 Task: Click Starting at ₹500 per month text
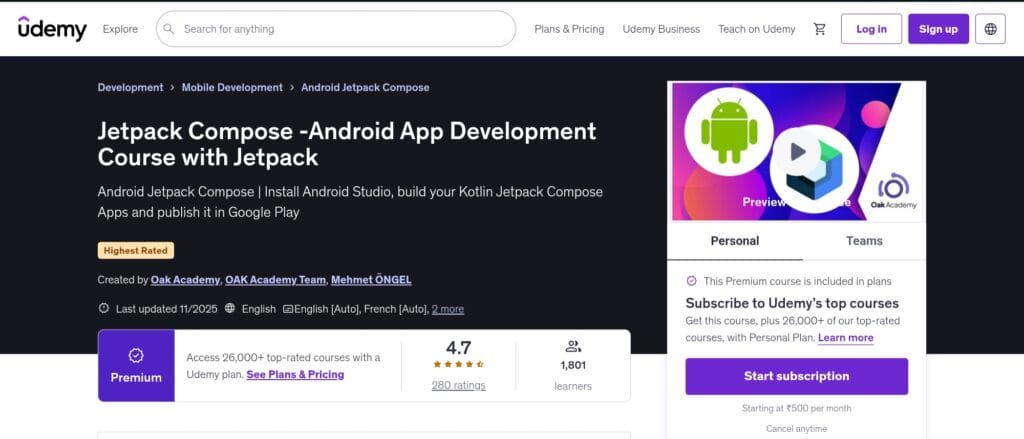pyautogui.click(x=796, y=408)
